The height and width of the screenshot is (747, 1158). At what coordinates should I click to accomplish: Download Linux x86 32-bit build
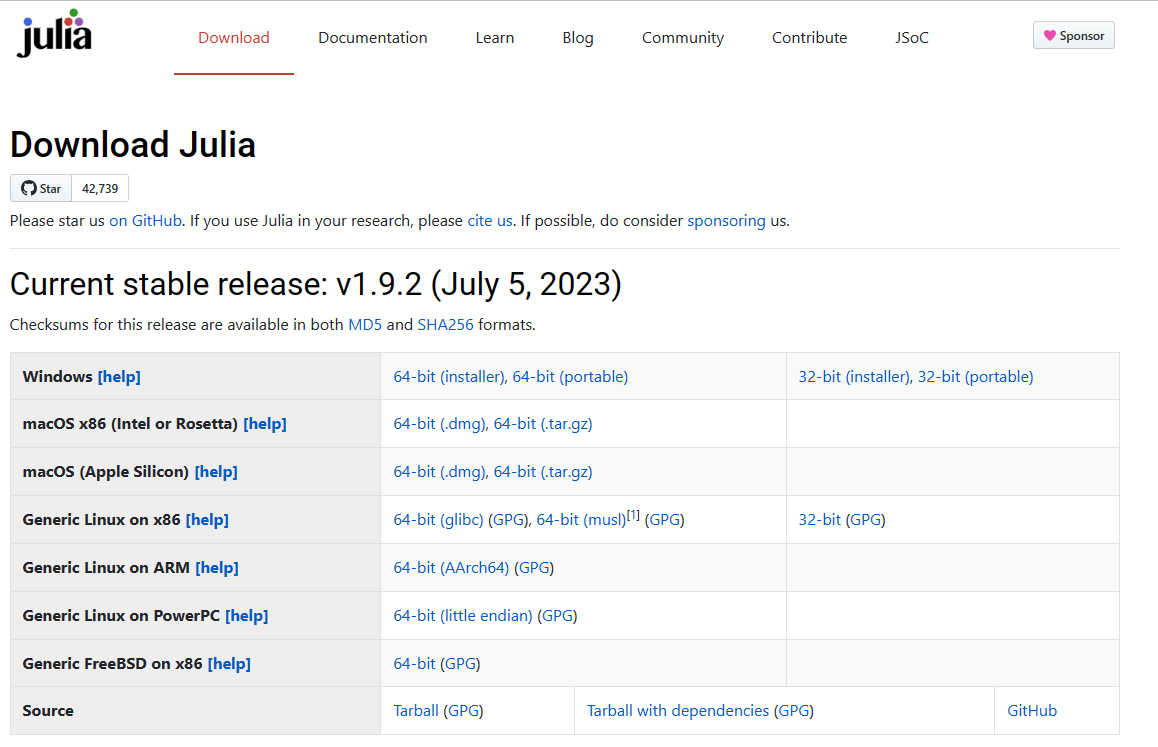coord(819,520)
